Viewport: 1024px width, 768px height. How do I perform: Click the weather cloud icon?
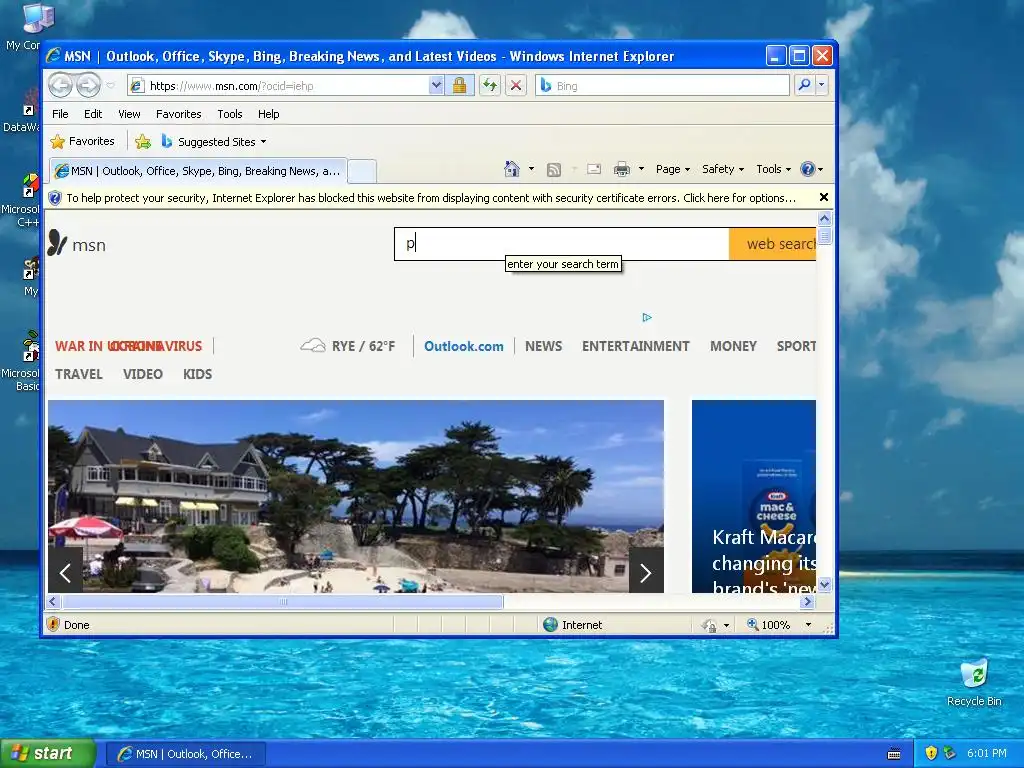313,345
